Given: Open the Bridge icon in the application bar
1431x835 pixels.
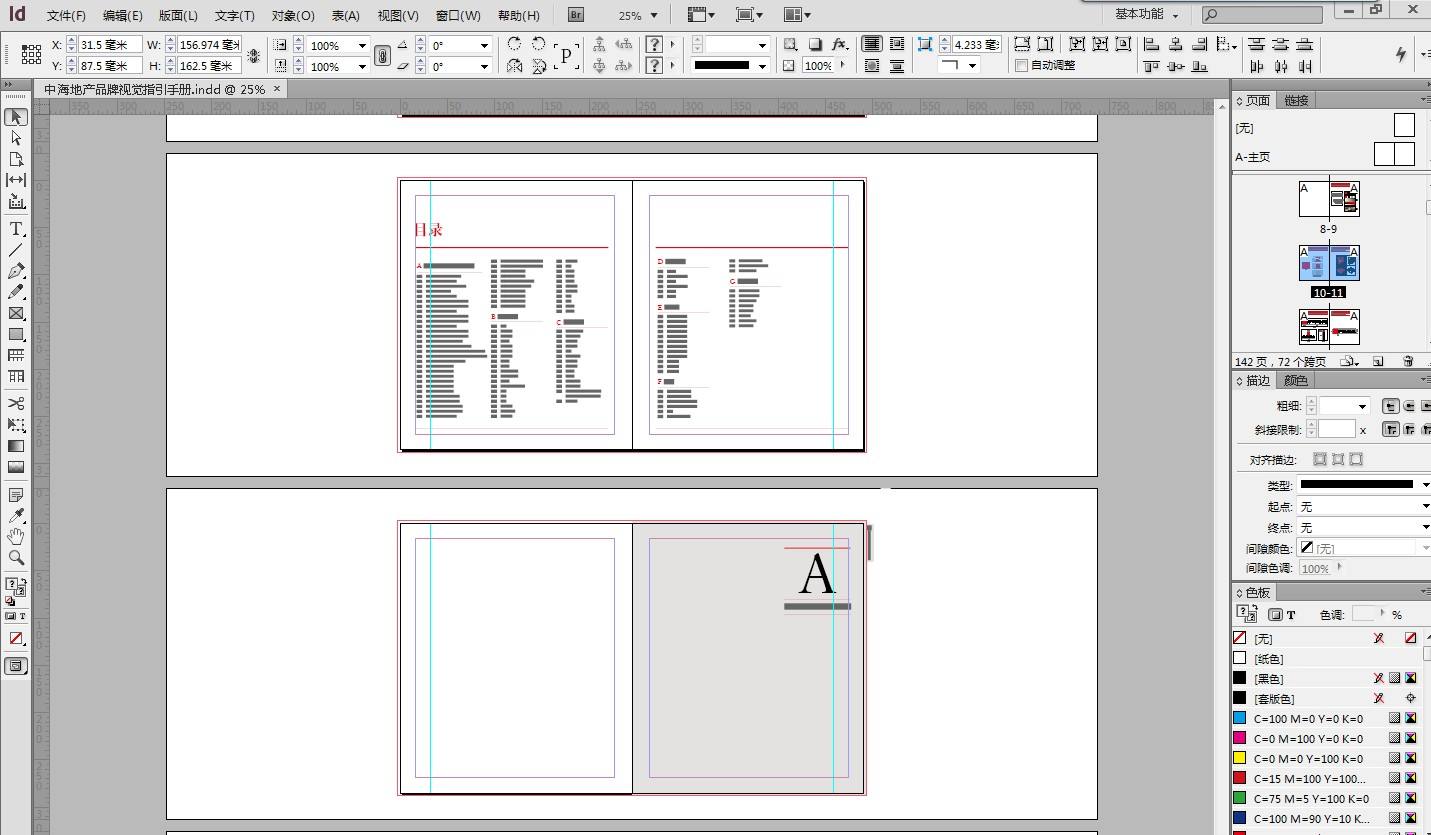Looking at the screenshot, I should (575, 14).
